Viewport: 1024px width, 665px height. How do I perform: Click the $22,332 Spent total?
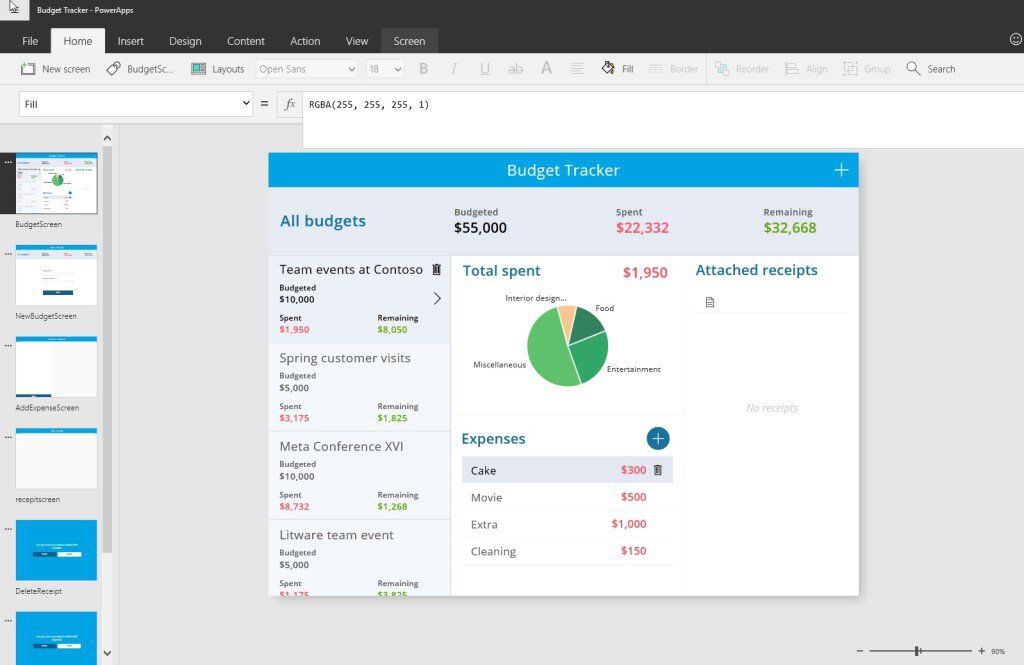click(642, 227)
